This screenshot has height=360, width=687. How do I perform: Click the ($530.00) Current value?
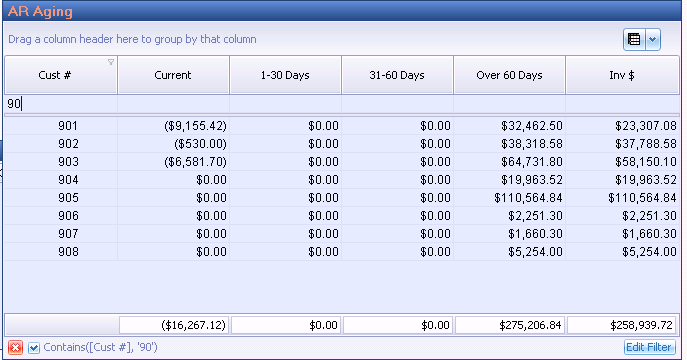click(x=200, y=144)
